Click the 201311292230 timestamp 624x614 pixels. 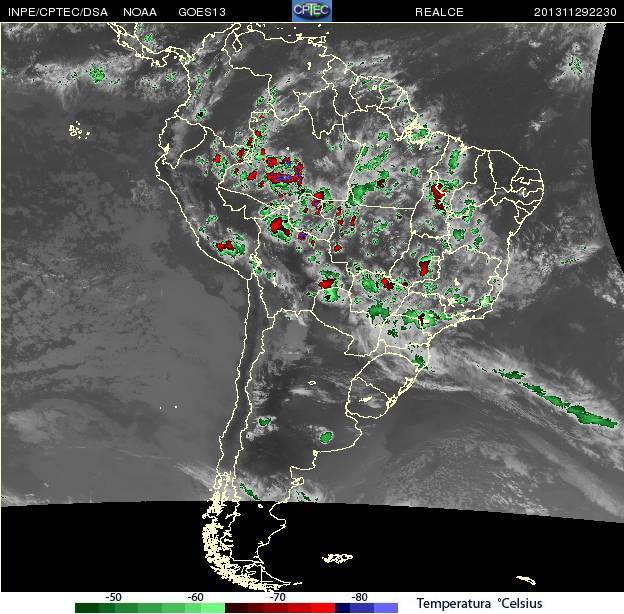(575, 12)
